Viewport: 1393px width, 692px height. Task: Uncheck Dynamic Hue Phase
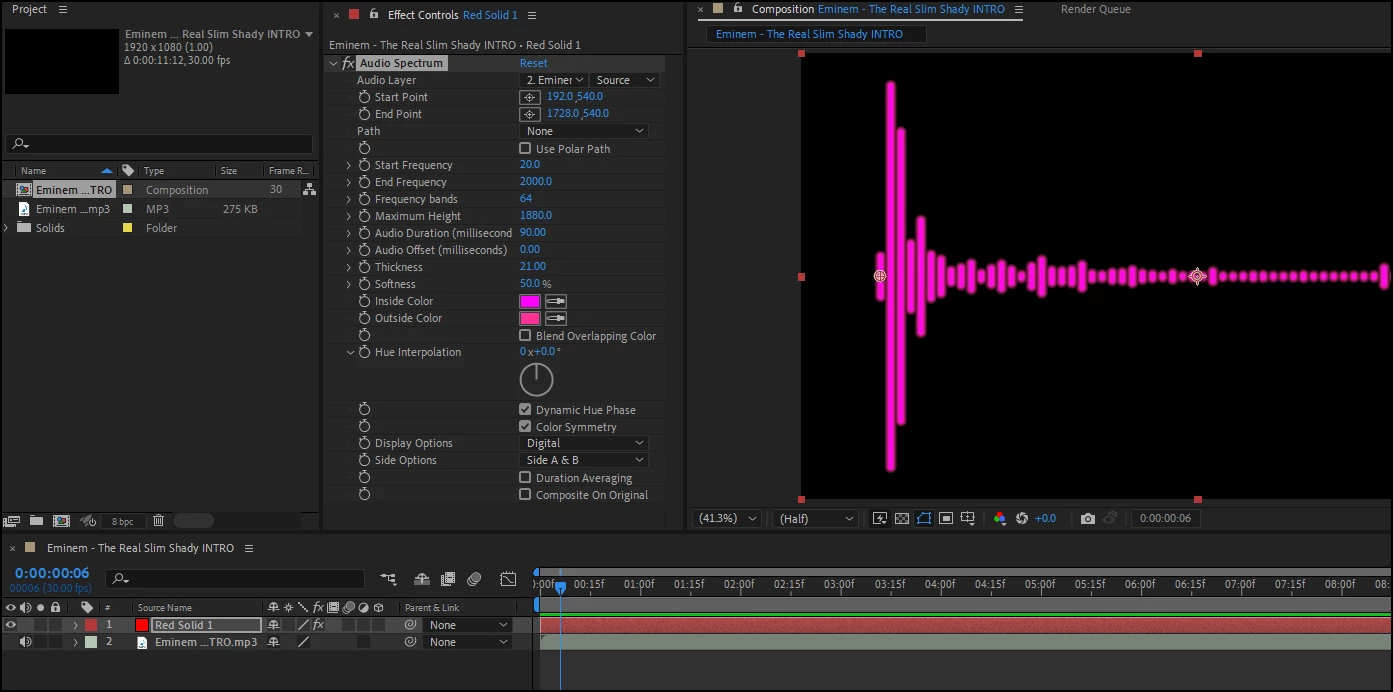click(525, 409)
